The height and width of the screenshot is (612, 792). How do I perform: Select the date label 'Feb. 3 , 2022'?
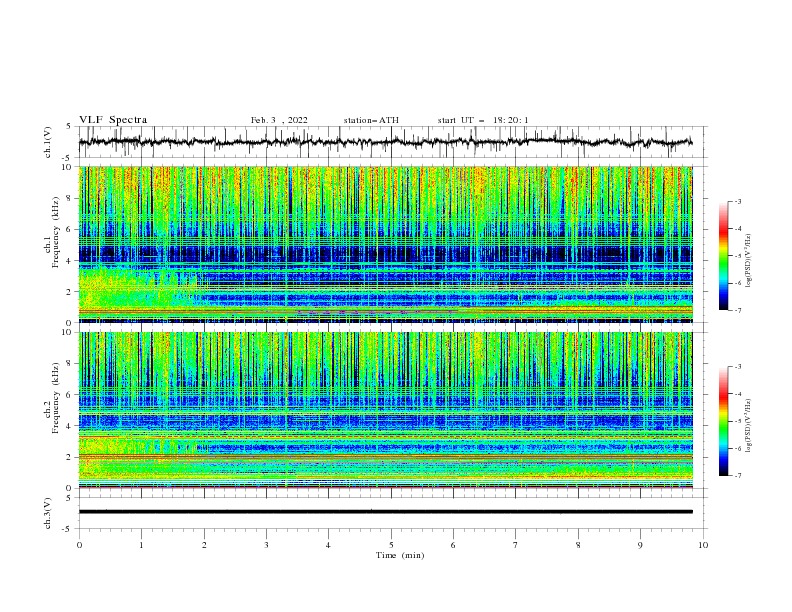coord(279,120)
